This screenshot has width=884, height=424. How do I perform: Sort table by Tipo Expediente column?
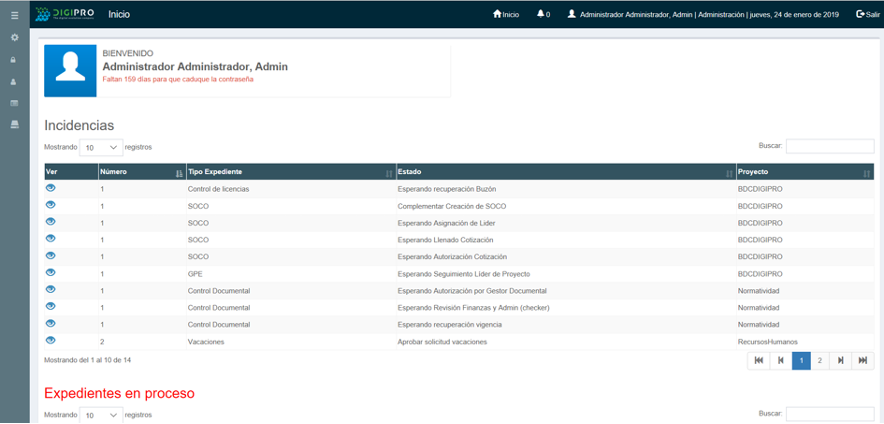290,172
